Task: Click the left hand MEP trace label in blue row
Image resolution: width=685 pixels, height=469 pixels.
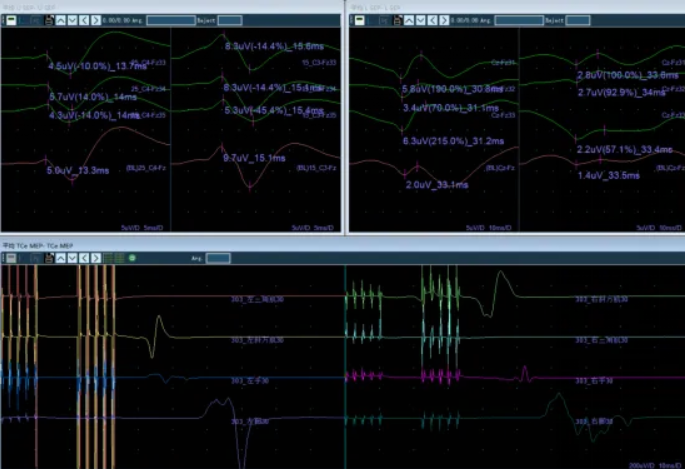Action: [x=250, y=381]
